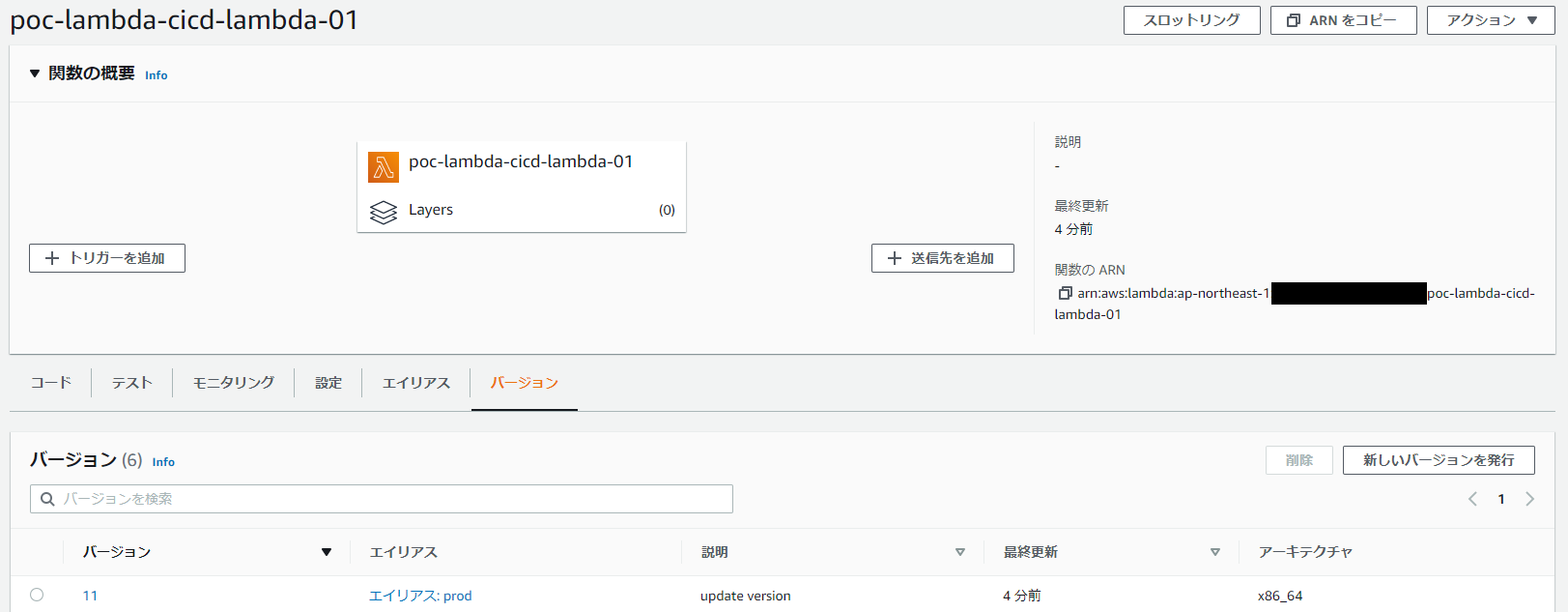Click the Layers (0) row

pos(522,211)
